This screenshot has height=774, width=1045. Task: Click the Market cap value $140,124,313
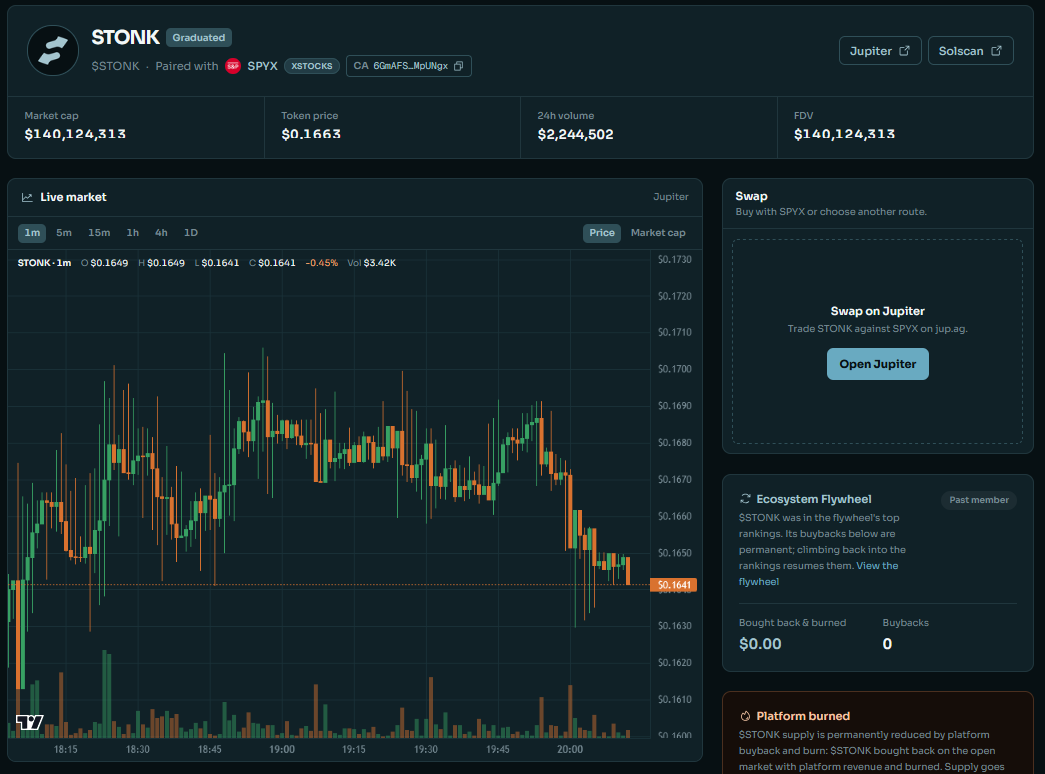click(75, 134)
